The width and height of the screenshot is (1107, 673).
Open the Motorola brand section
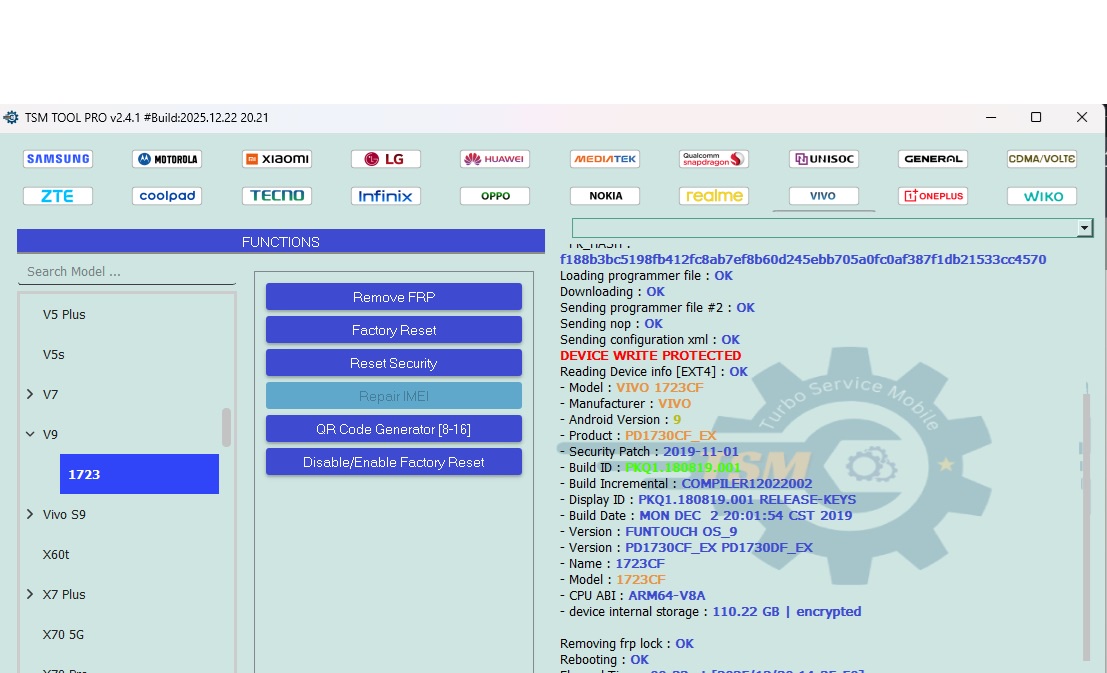[x=167, y=159]
